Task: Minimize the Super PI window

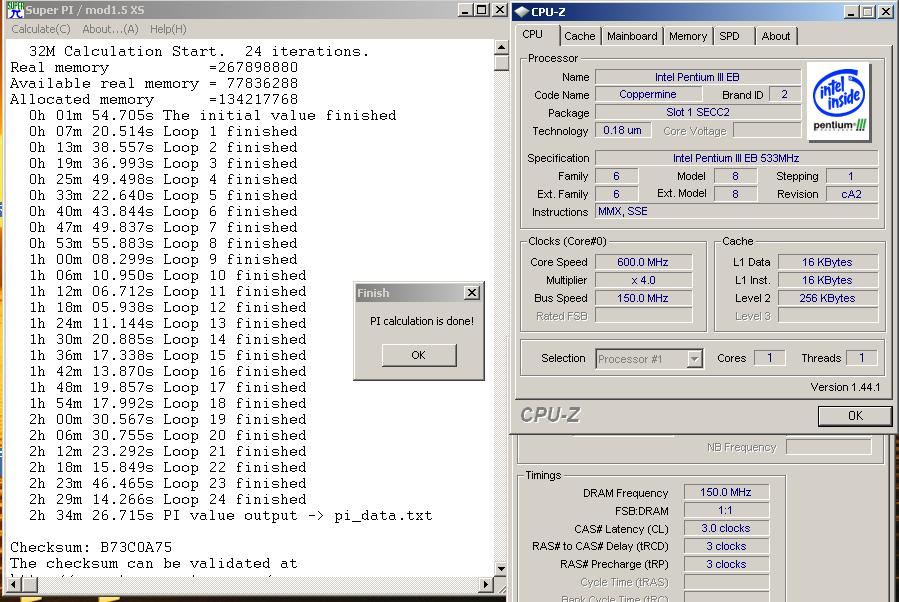Action: click(x=466, y=10)
